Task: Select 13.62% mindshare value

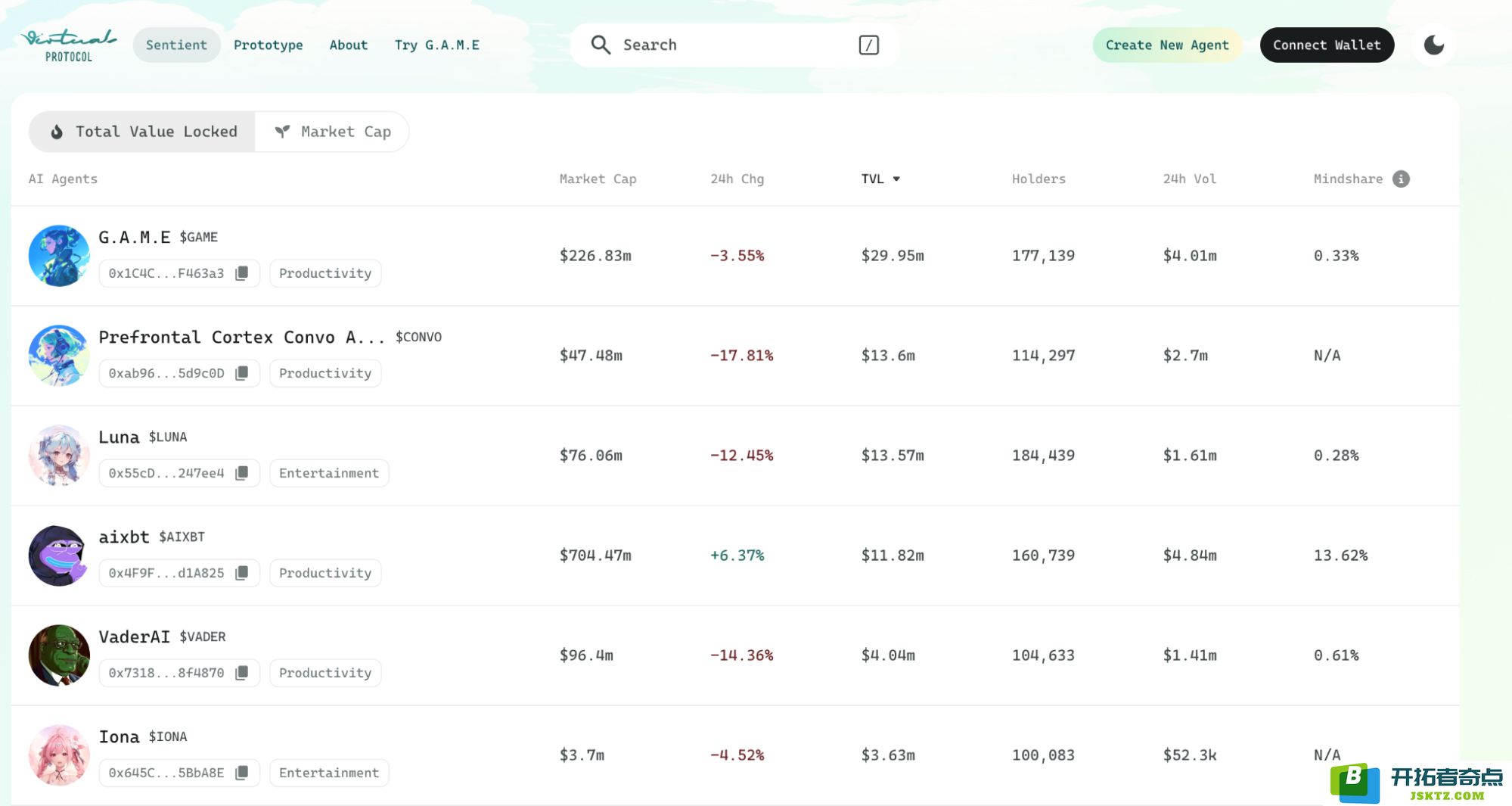Action: 1340,555
